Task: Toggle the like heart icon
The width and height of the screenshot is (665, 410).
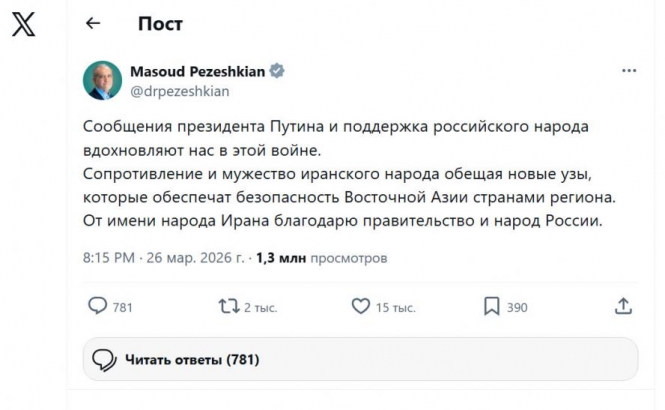Action: (359, 306)
